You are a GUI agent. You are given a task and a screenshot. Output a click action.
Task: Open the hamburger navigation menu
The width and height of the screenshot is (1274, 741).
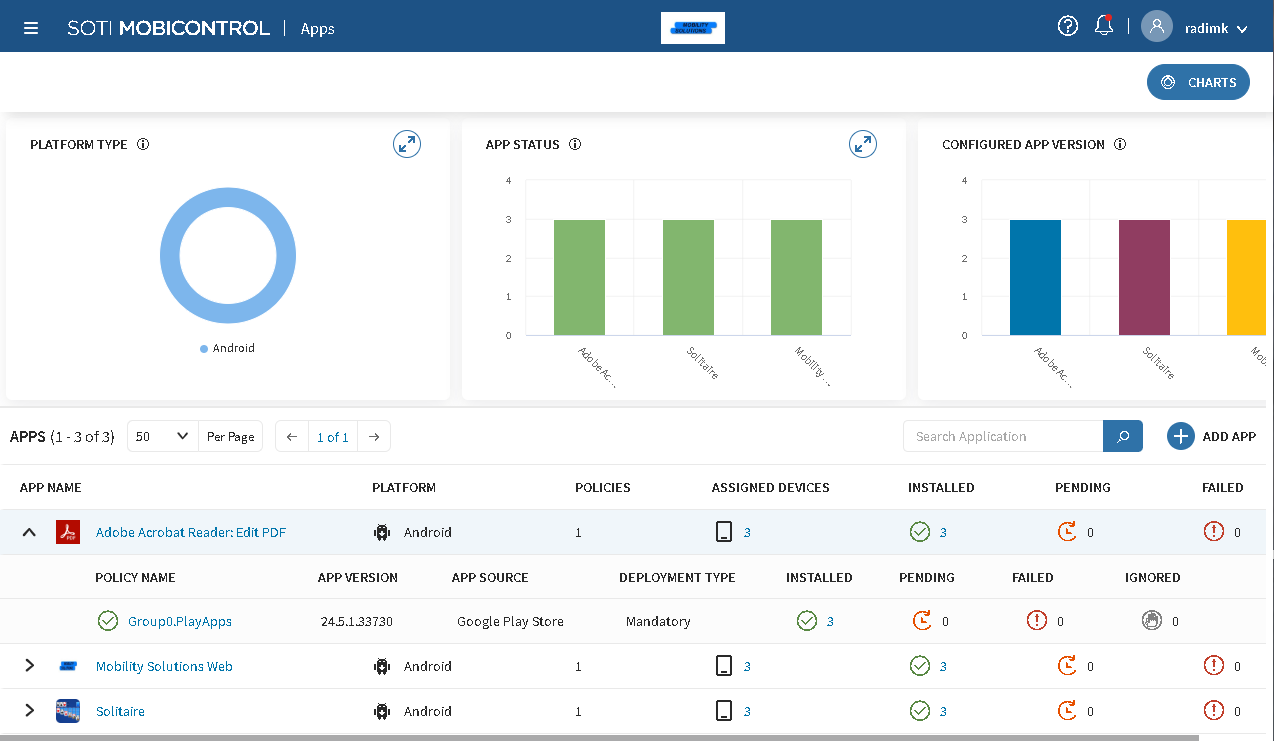31,28
